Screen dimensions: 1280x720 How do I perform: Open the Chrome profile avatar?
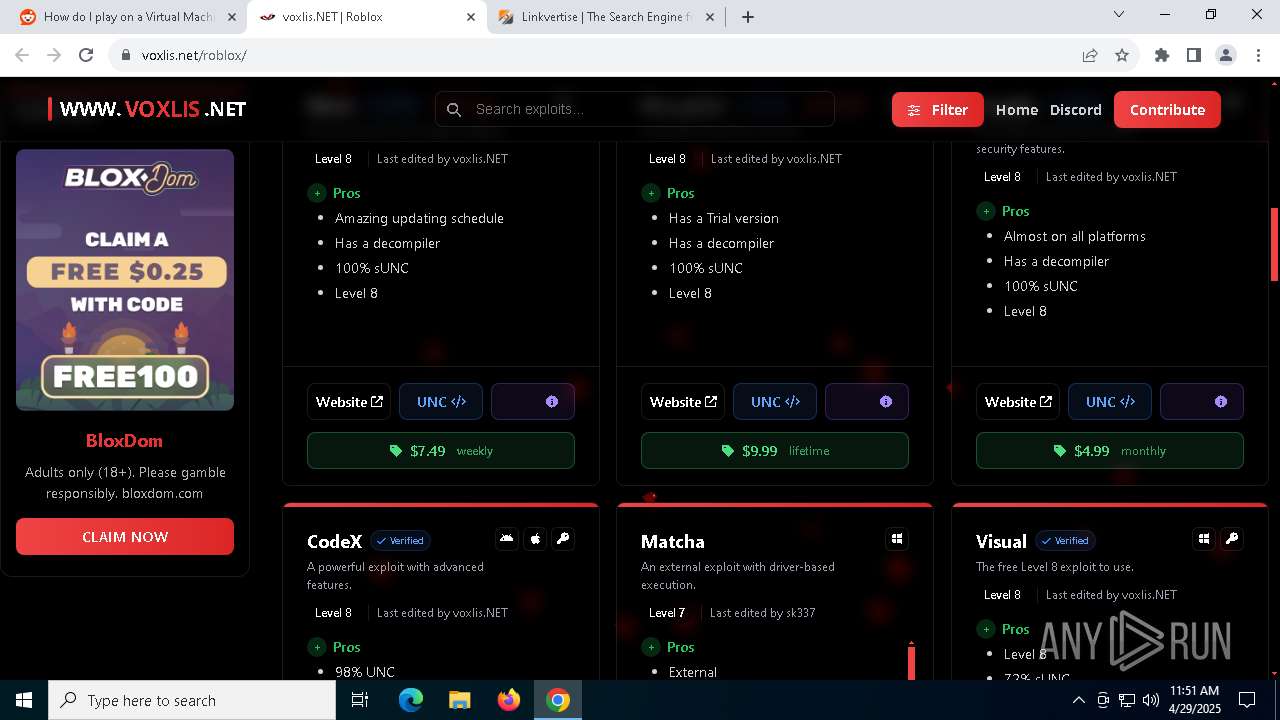1226,55
